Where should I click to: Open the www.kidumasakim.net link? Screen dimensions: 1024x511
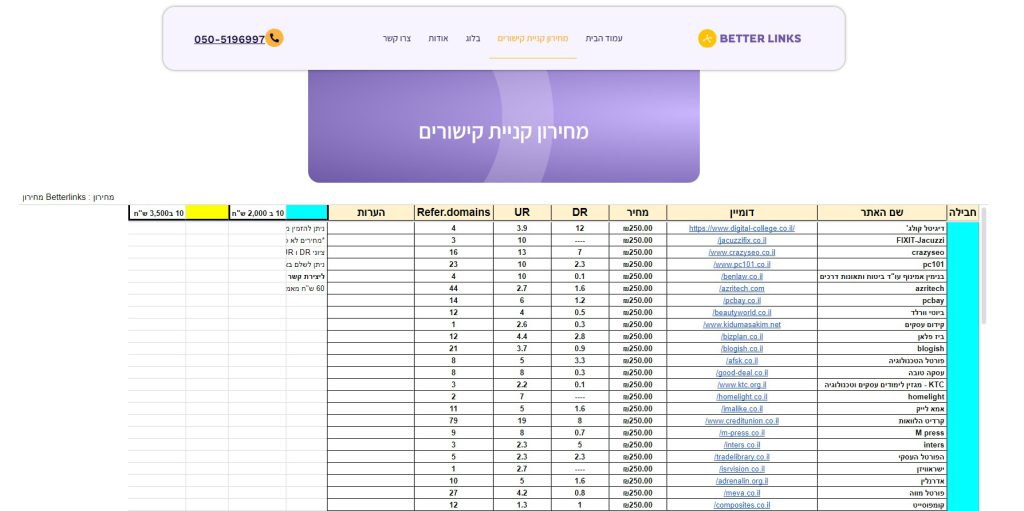click(x=742, y=324)
